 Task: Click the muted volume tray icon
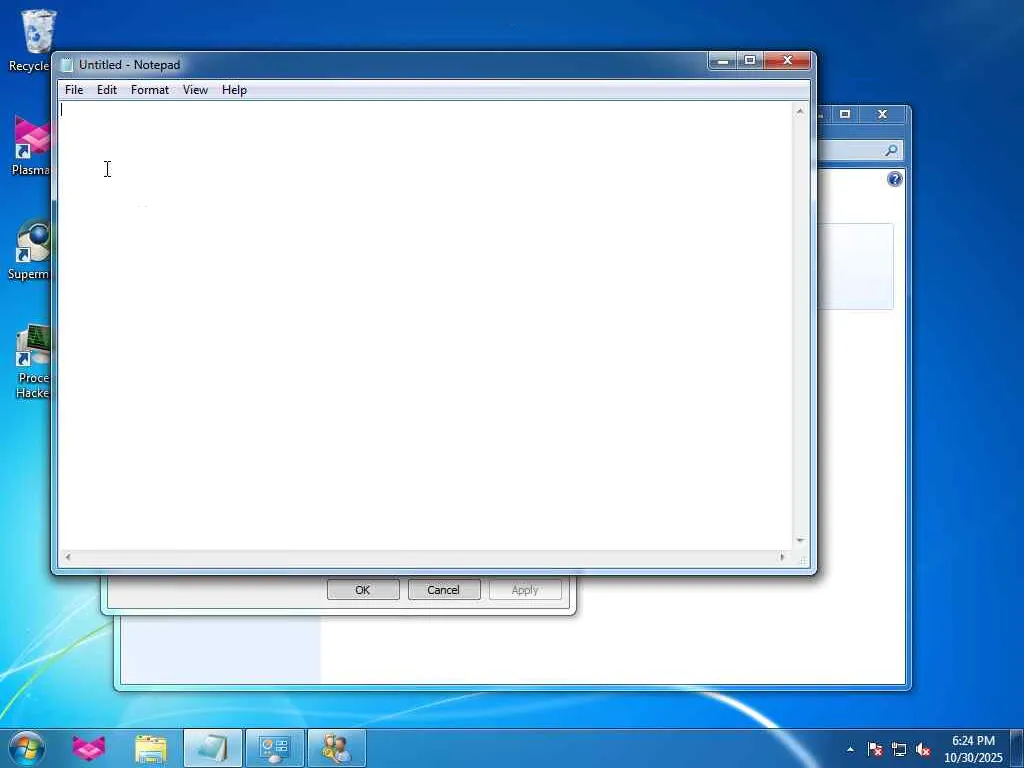923,749
